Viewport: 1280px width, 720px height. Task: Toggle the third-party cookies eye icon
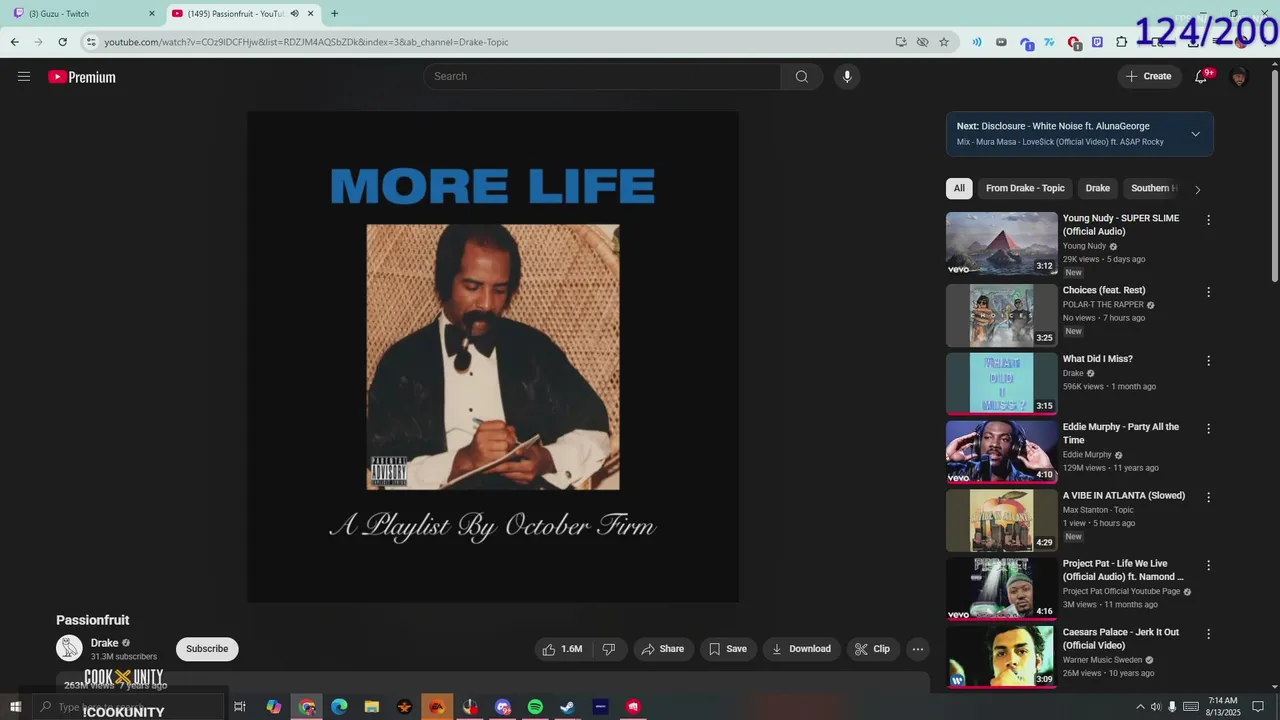(922, 42)
